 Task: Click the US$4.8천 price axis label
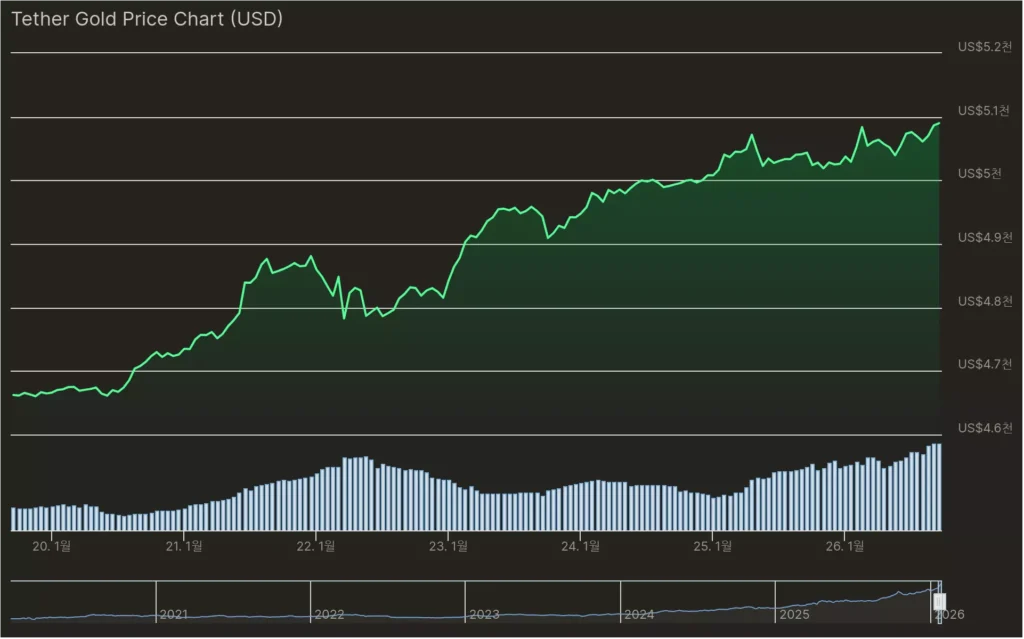point(984,301)
